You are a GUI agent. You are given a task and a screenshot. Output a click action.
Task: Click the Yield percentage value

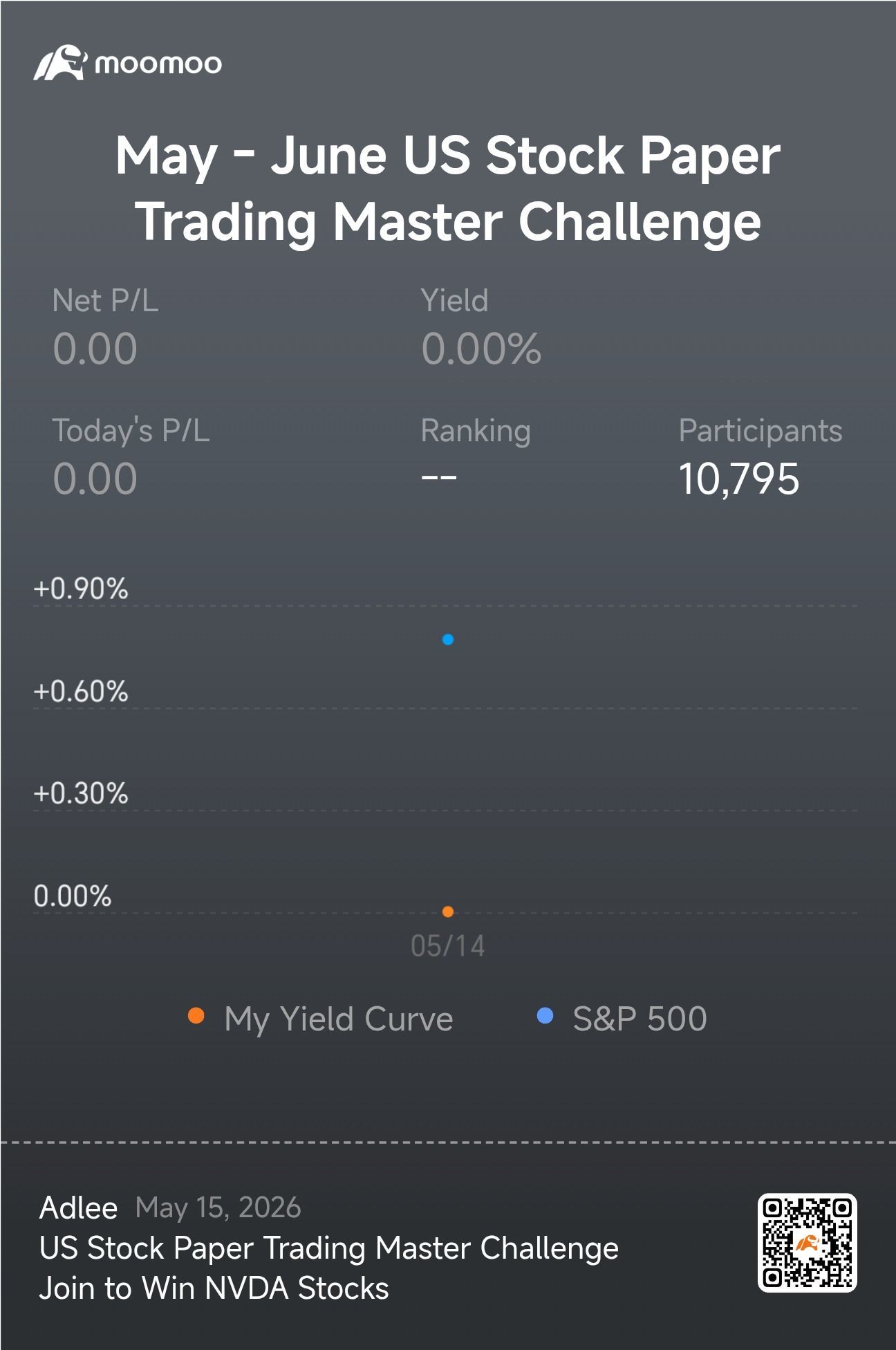(481, 349)
